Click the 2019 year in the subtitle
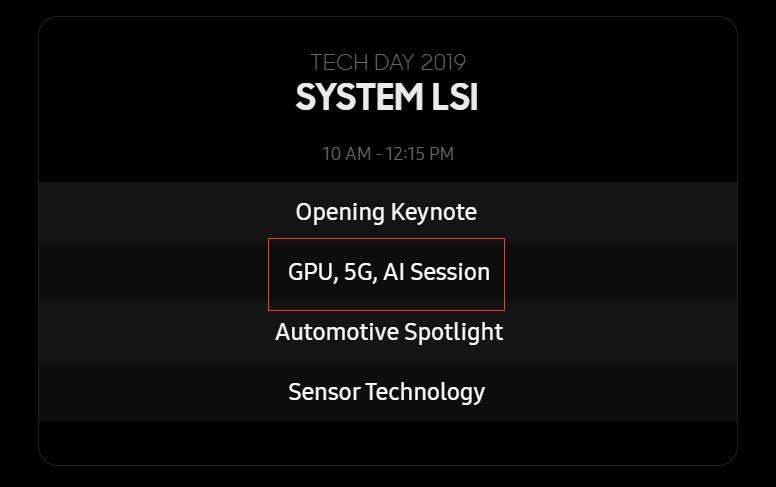Viewport: 776px width, 487px height. pyautogui.click(x=443, y=63)
